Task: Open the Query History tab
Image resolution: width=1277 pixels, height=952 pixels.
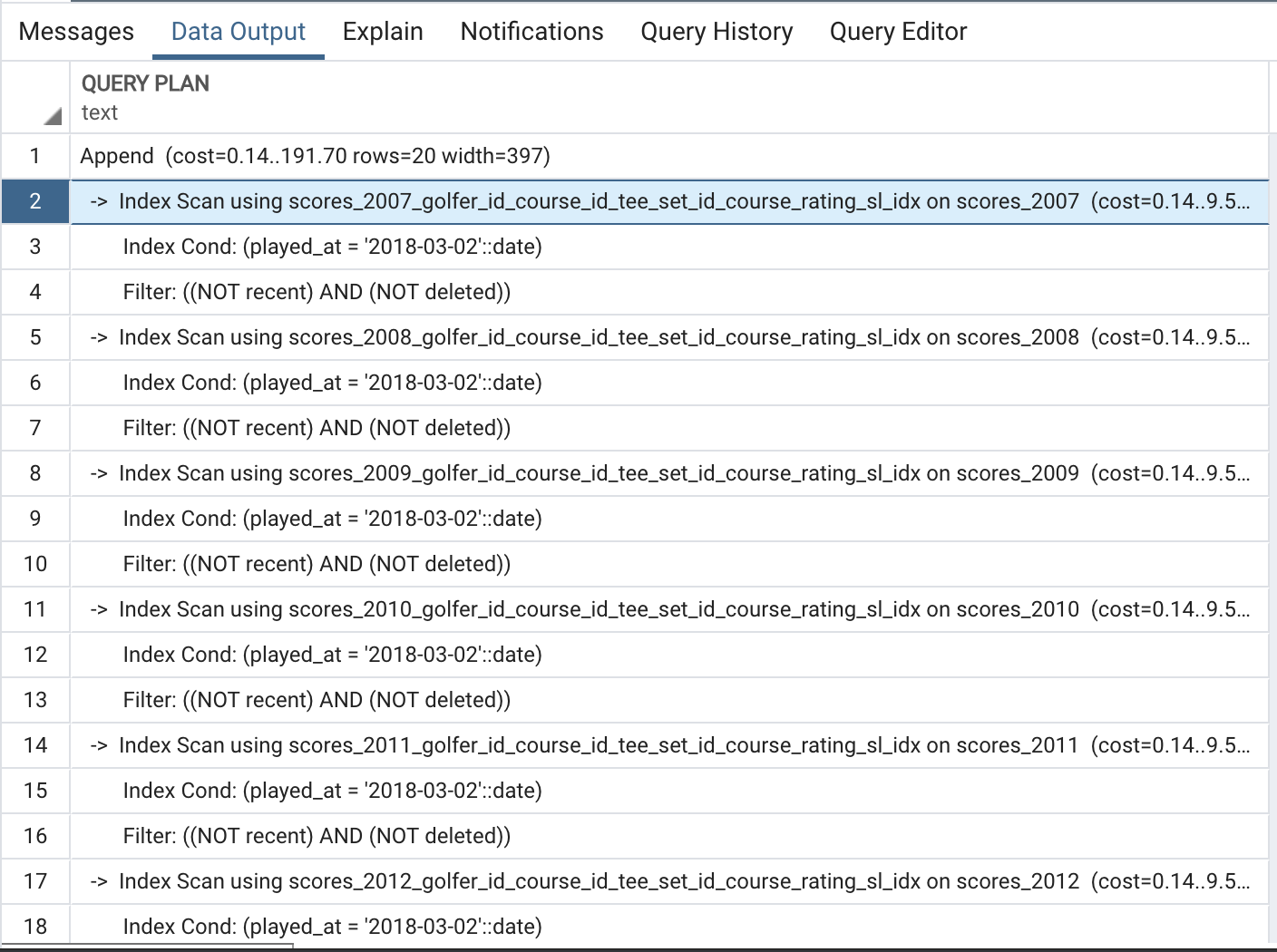Action: [716, 32]
